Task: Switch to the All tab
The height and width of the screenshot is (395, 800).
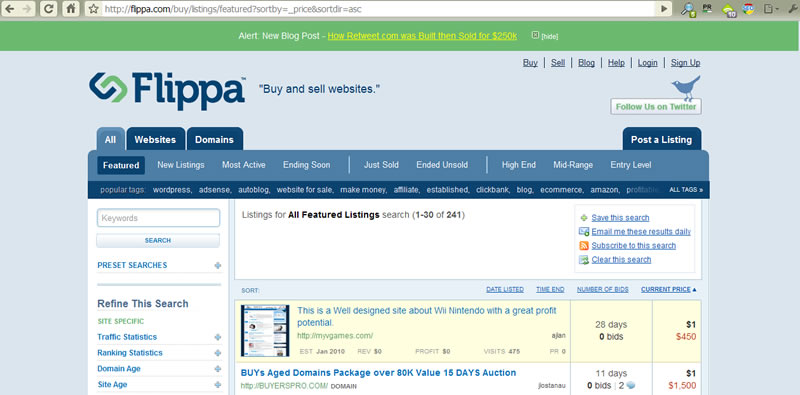Action: click(x=110, y=139)
